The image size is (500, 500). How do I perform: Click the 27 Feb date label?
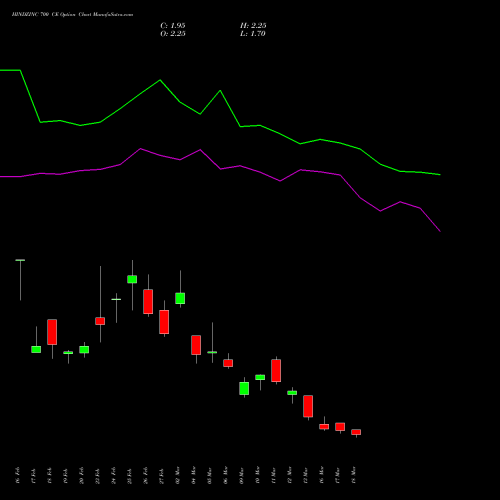click(x=162, y=475)
